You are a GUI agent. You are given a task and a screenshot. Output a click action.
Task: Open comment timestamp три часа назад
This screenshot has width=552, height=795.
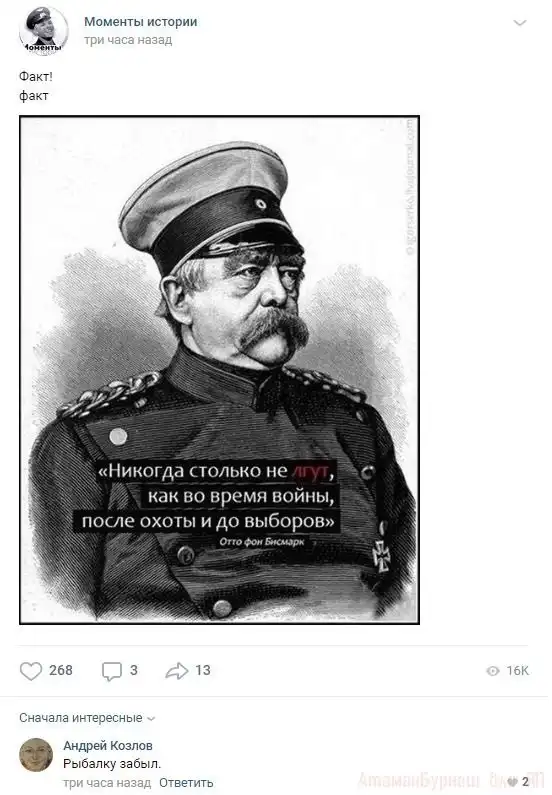107,783
